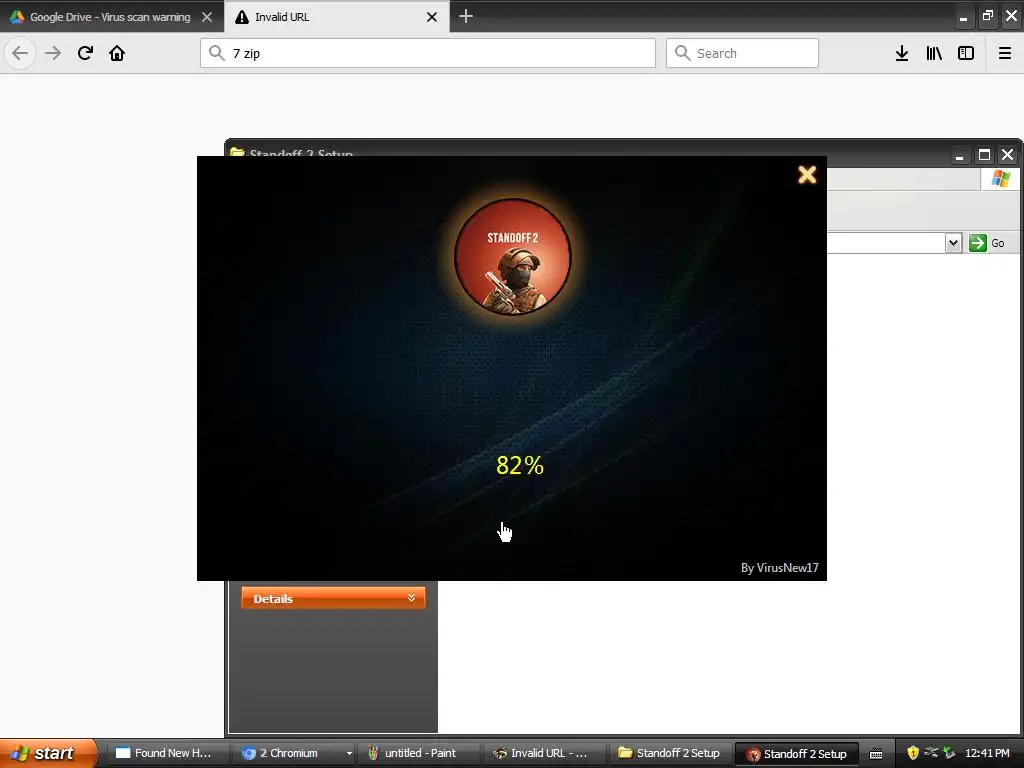Click the security shield tray icon
Image resolution: width=1024 pixels, height=768 pixels.
coord(913,753)
